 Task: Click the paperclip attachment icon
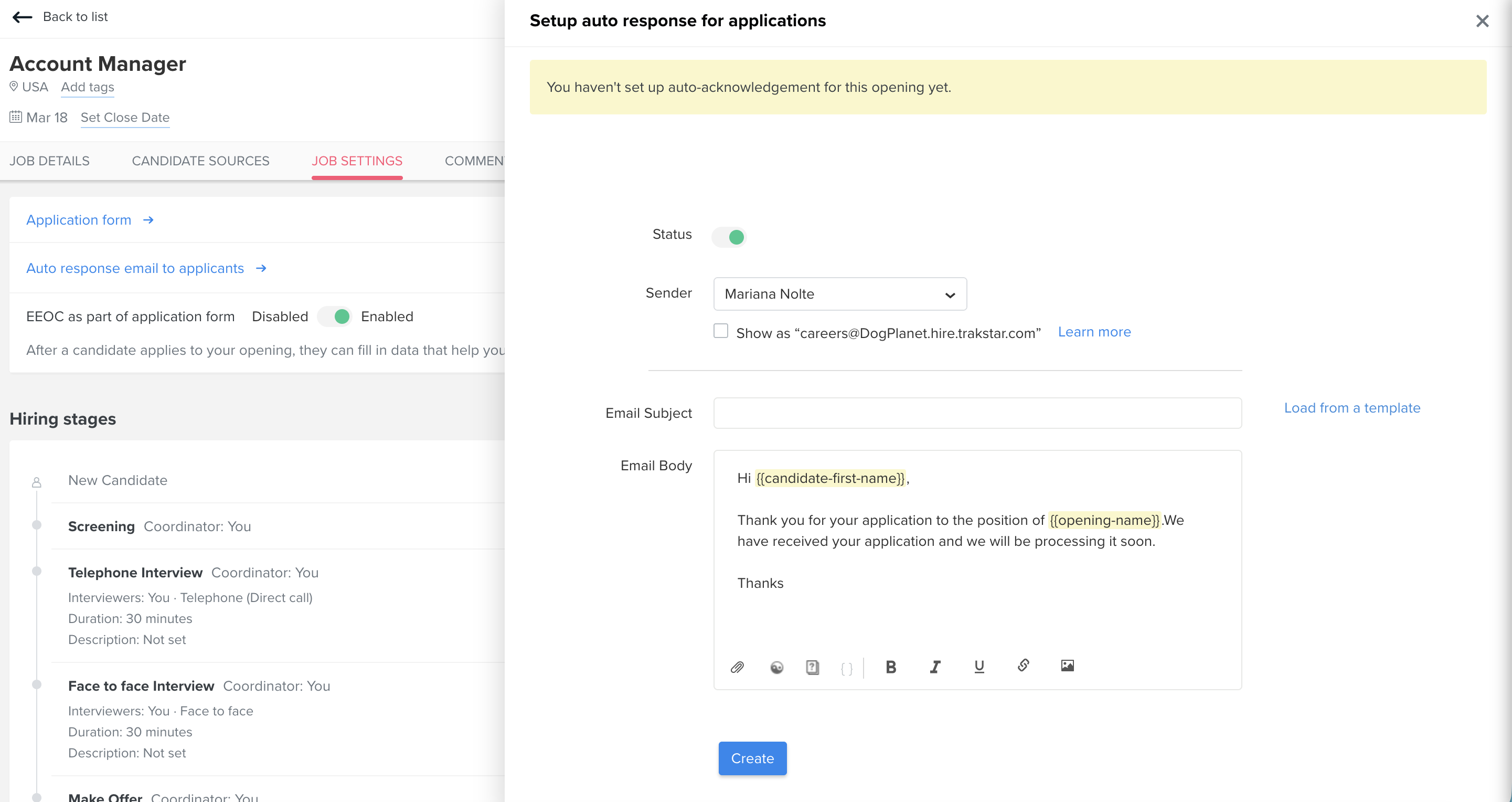(x=737, y=667)
